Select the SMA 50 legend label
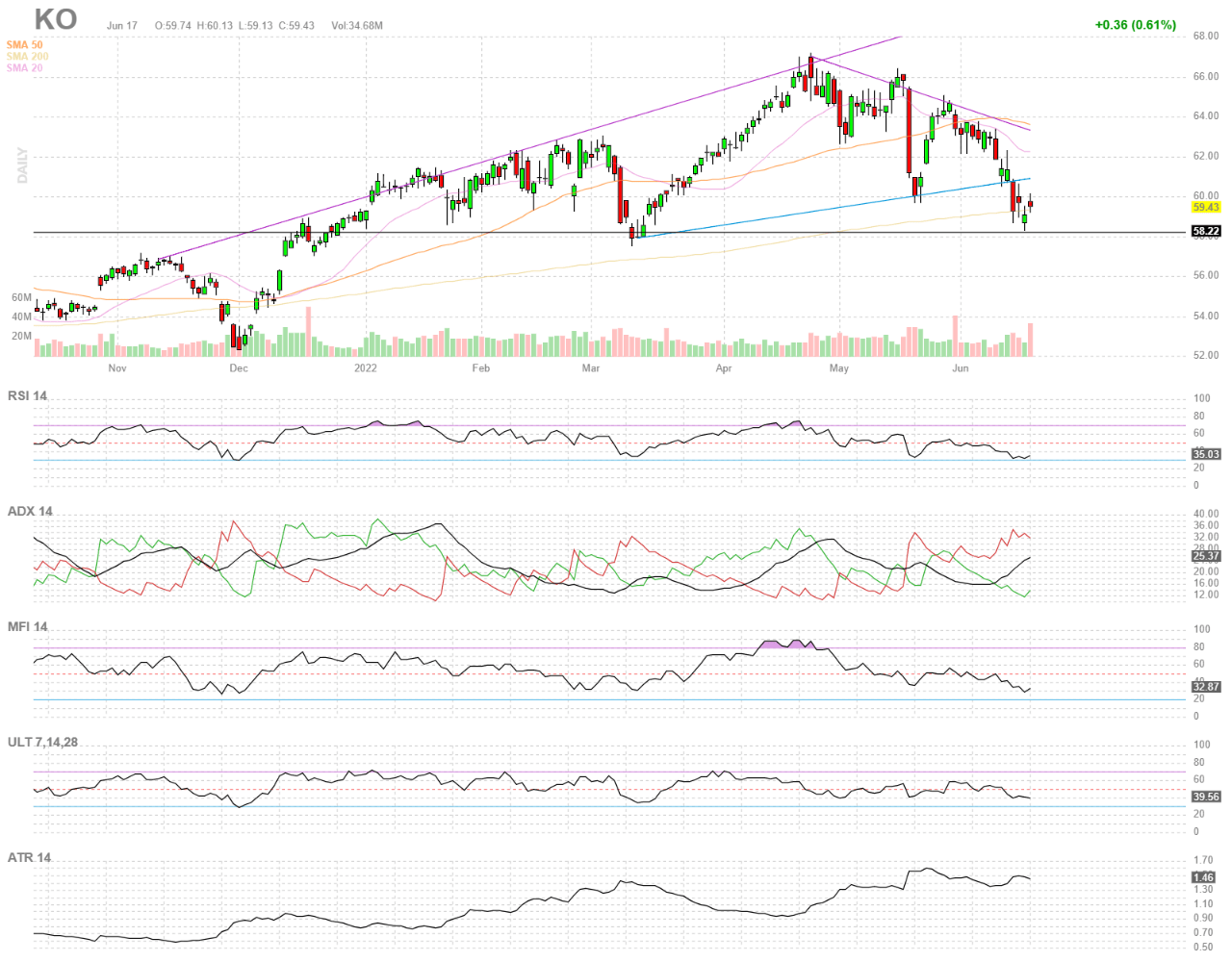 (x=25, y=45)
